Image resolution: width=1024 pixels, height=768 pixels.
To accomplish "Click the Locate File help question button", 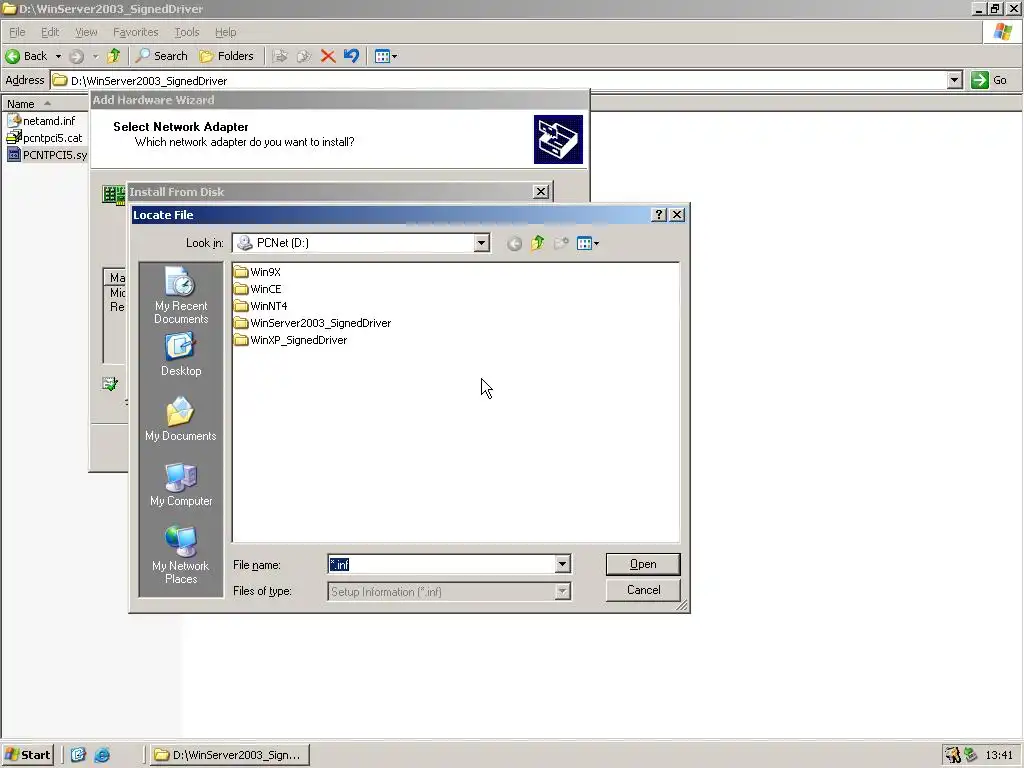I will [659, 215].
